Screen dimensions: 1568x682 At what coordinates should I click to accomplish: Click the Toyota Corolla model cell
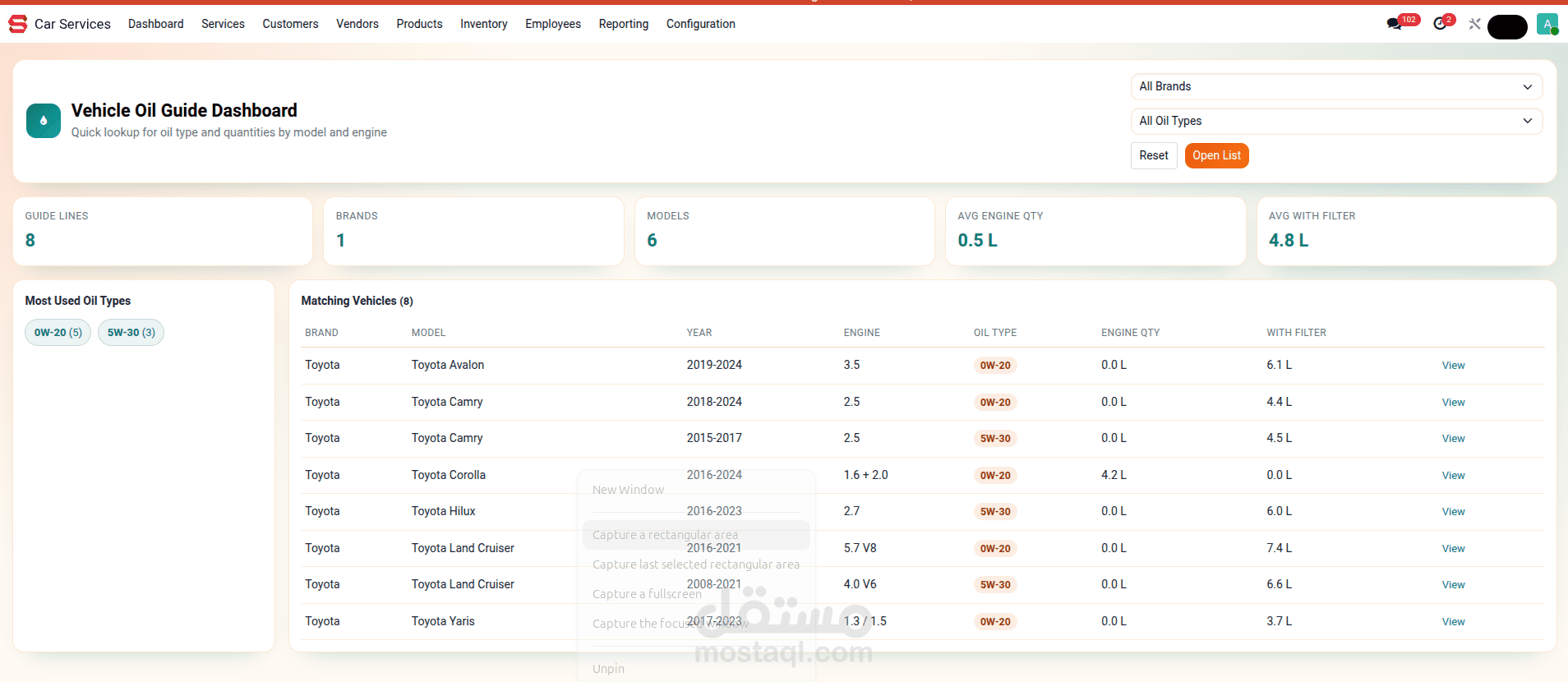coord(449,475)
